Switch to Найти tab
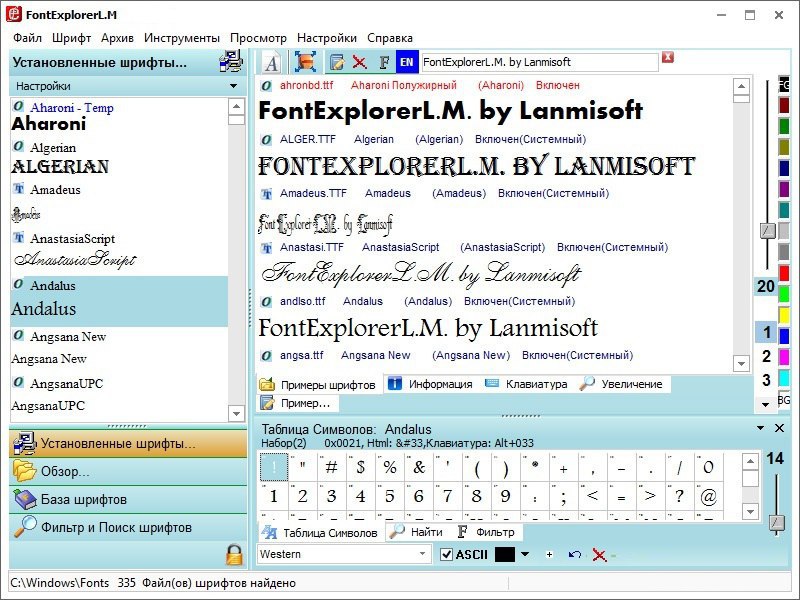Viewport: 800px width, 600px height. click(416, 532)
